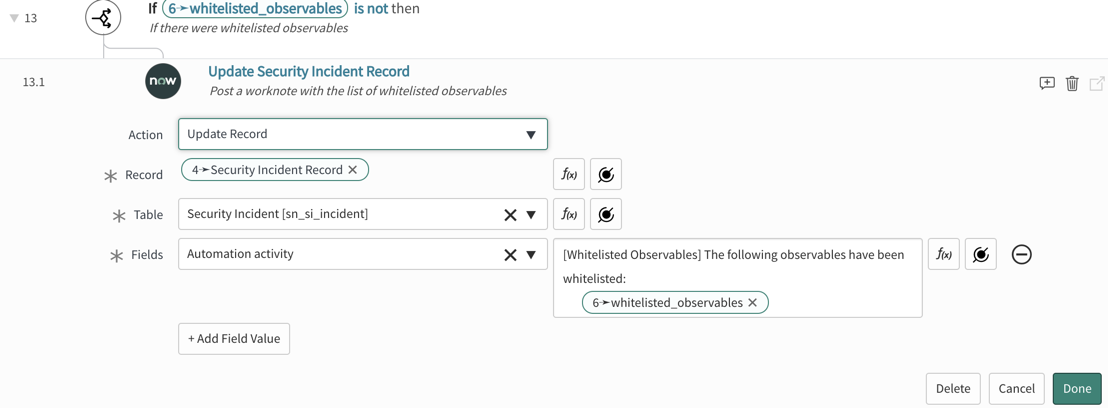Click the step number 13.1
Viewport: 1108px width, 408px height.
[34, 82]
